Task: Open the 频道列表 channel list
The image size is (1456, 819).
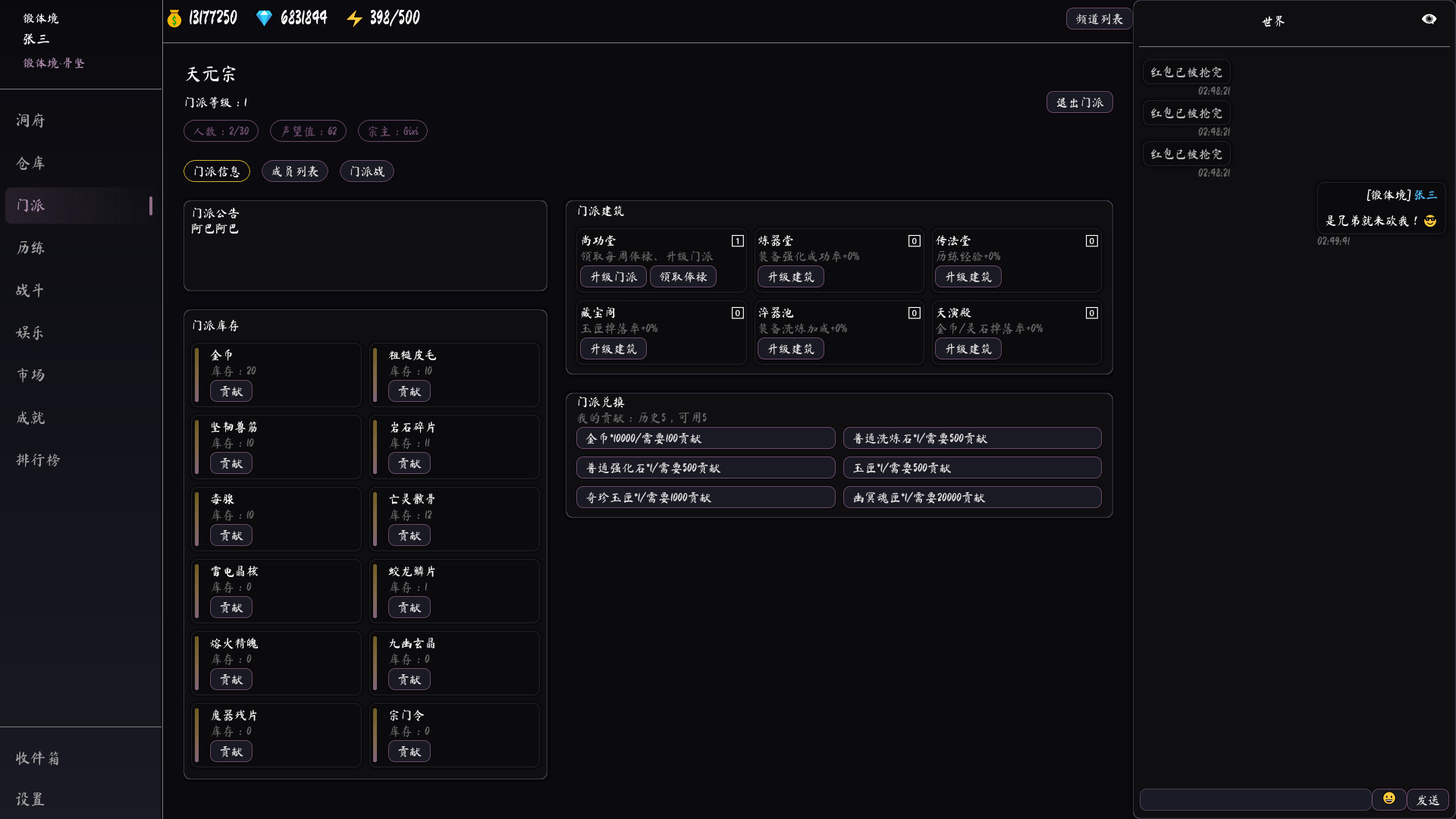Action: click(1098, 18)
